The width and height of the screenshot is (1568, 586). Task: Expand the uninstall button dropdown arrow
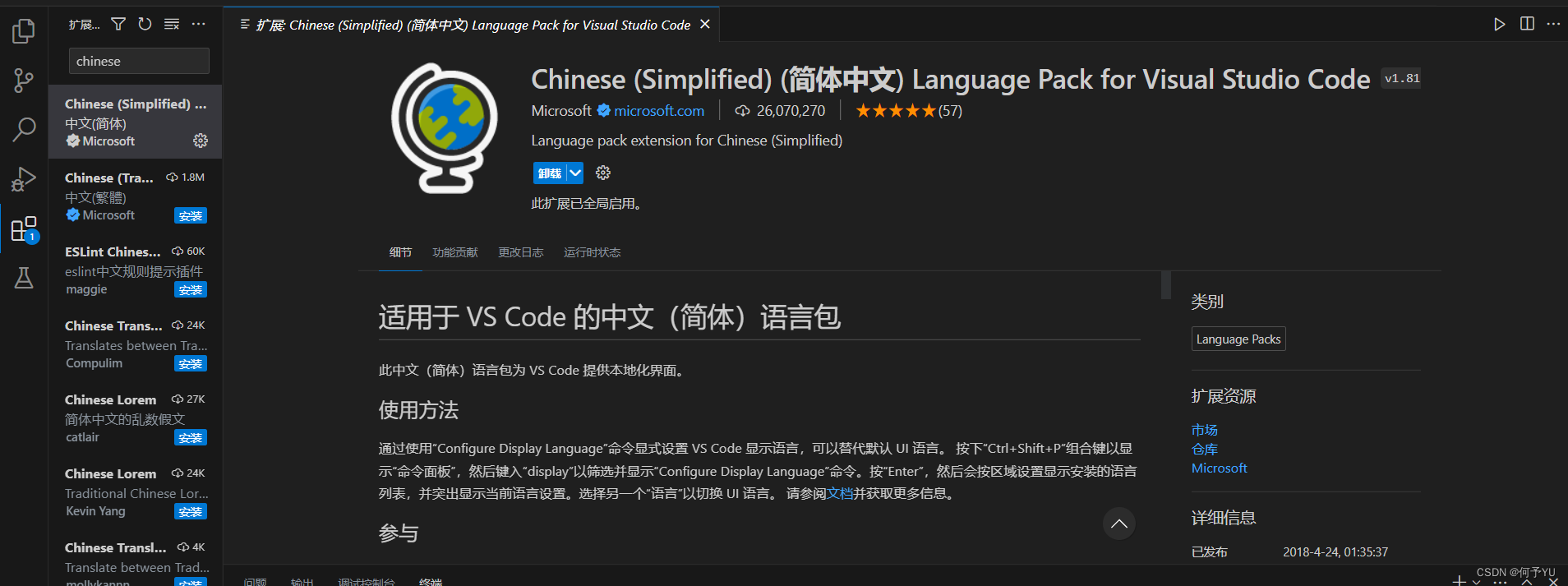coord(575,173)
